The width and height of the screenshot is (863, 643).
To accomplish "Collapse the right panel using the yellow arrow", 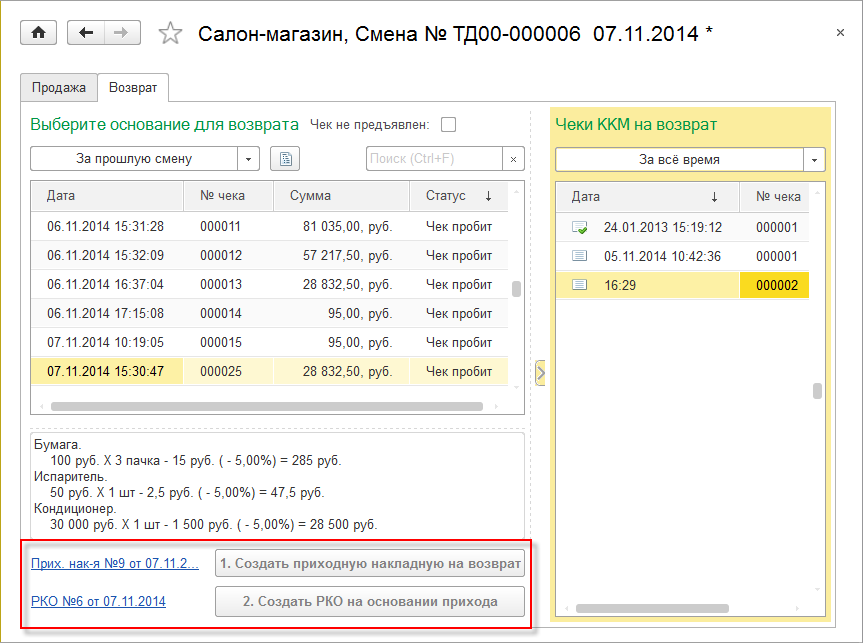I will click(x=540, y=373).
